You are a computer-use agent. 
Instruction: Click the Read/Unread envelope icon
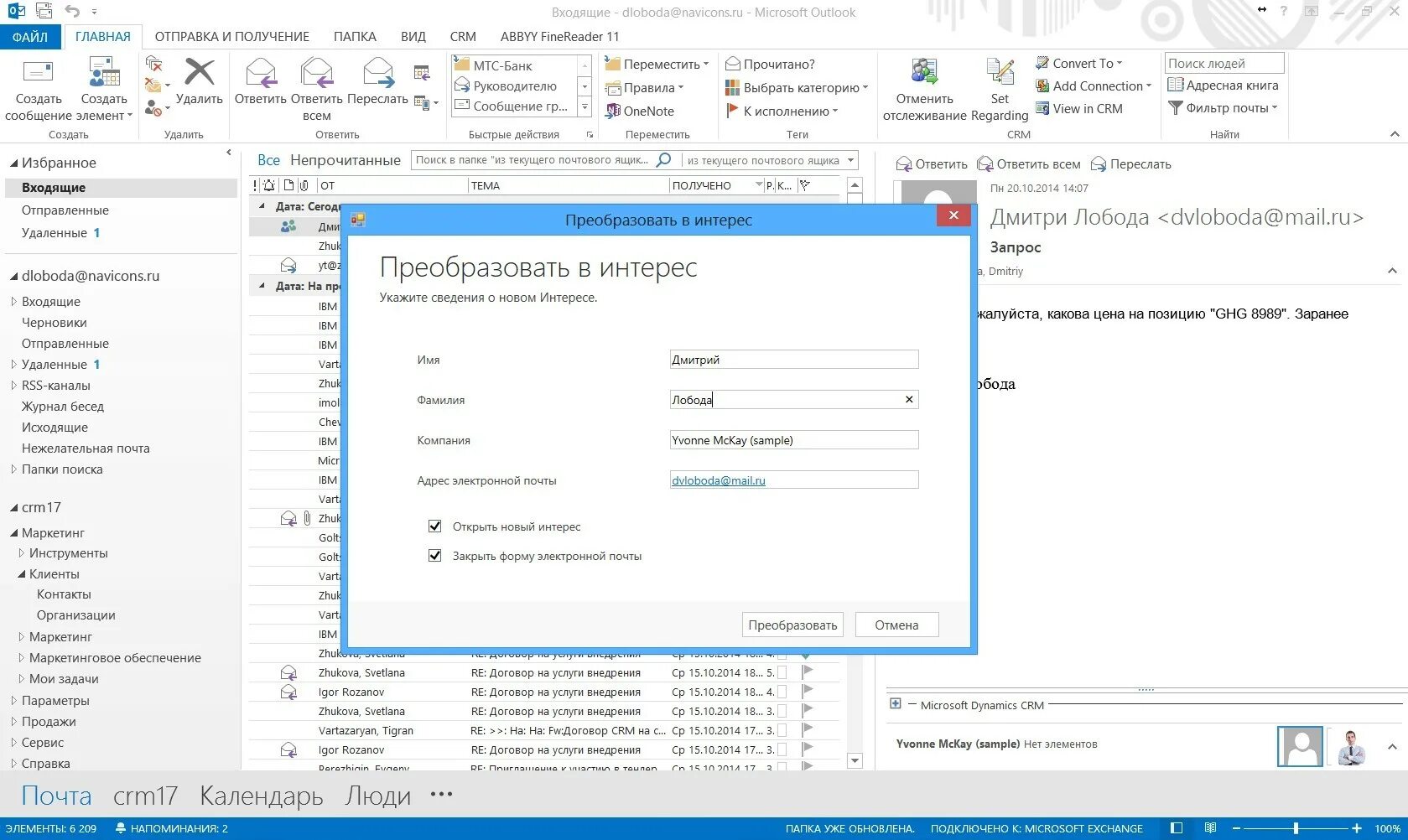pos(732,64)
